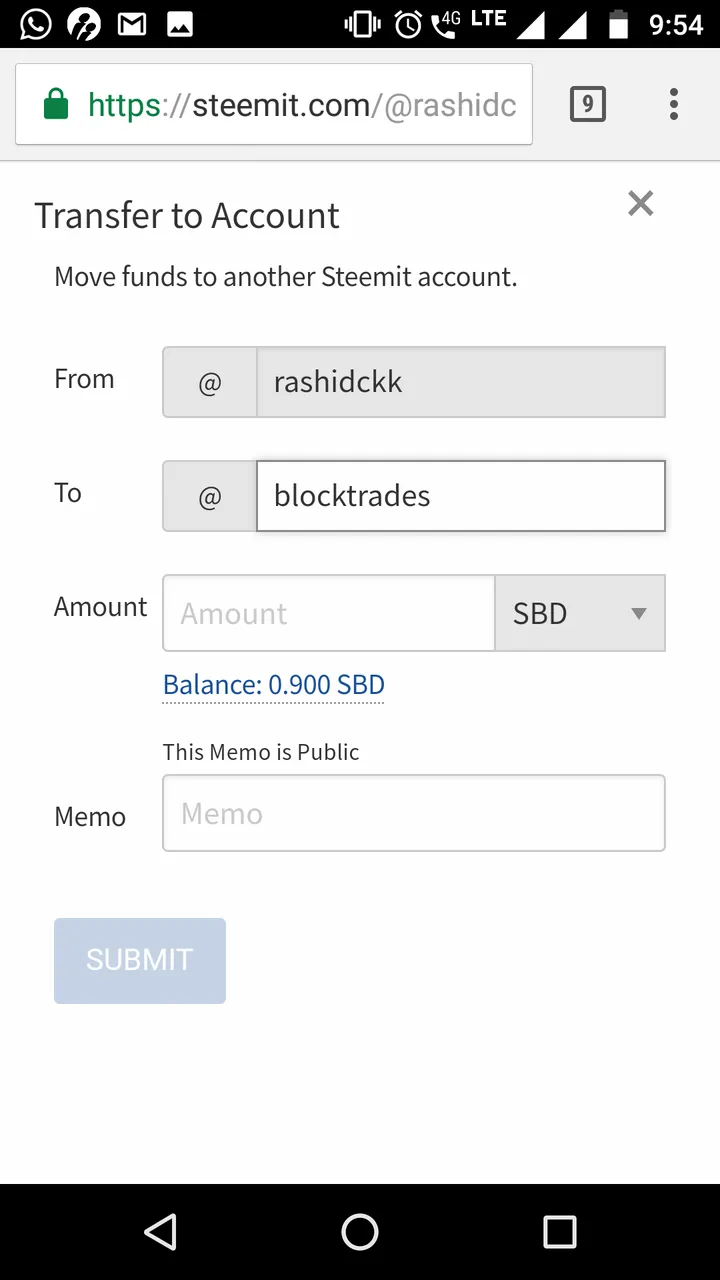Viewport: 720px width, 1280px height.
Task: Click the dropdown arrow next to SBD
Action: [639, 614]
